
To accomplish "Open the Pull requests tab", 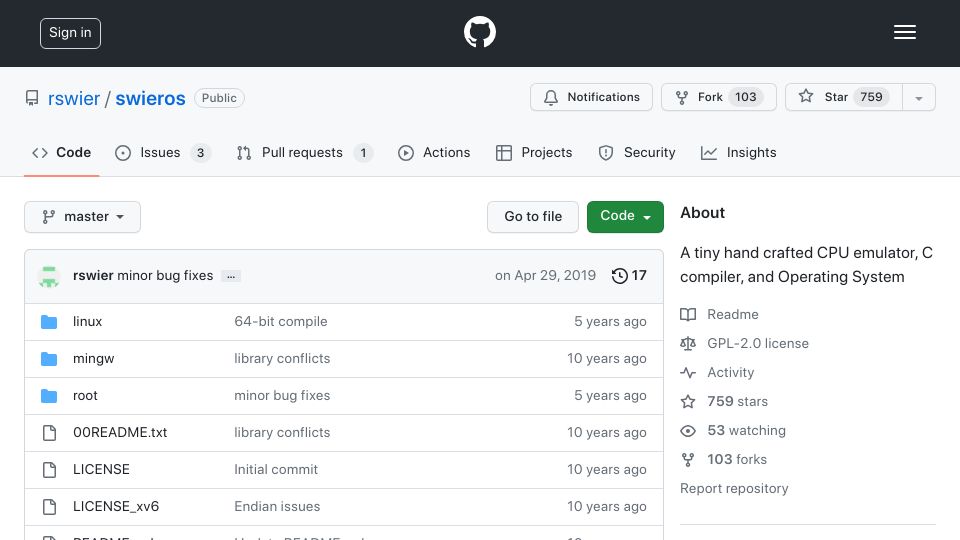I will [x=304, y=152].
